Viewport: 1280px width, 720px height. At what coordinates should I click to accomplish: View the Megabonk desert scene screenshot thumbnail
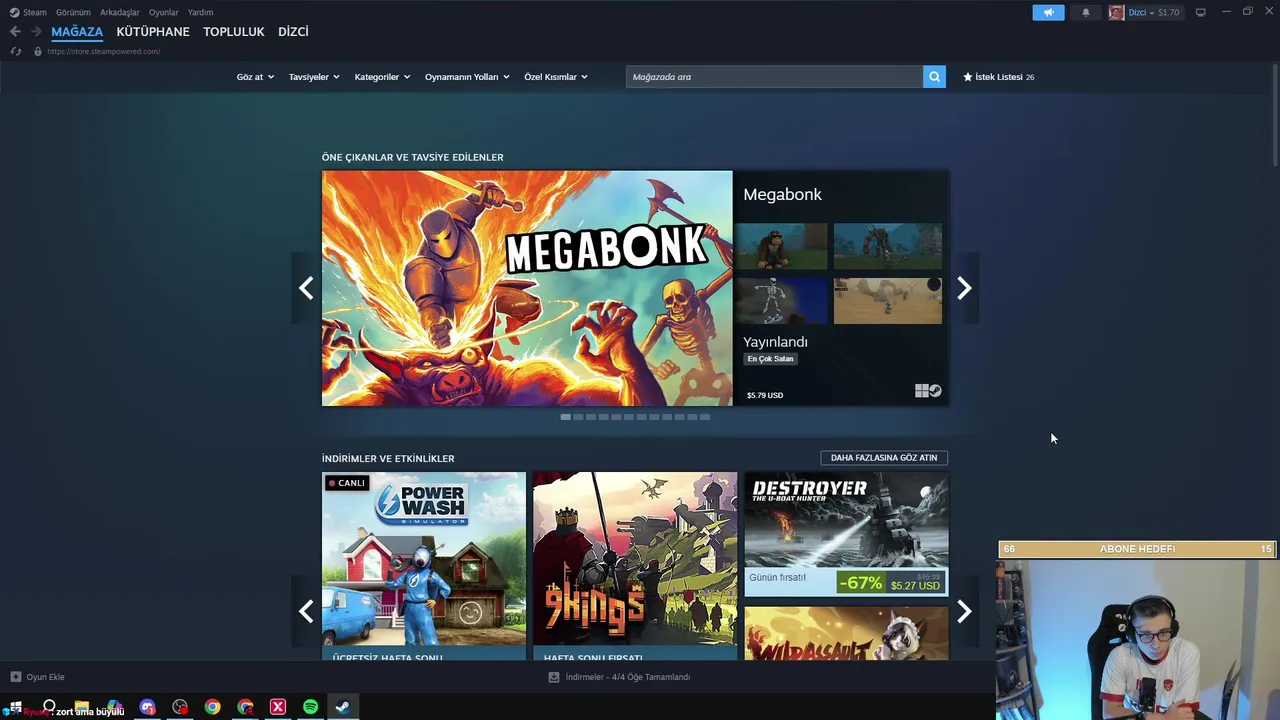coord(888,301)
